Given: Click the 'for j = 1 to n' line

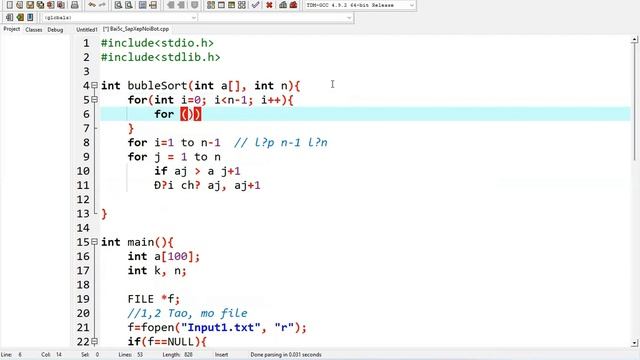Looking at the screenshot, I should pyautogui.click(x=174, y=157).
